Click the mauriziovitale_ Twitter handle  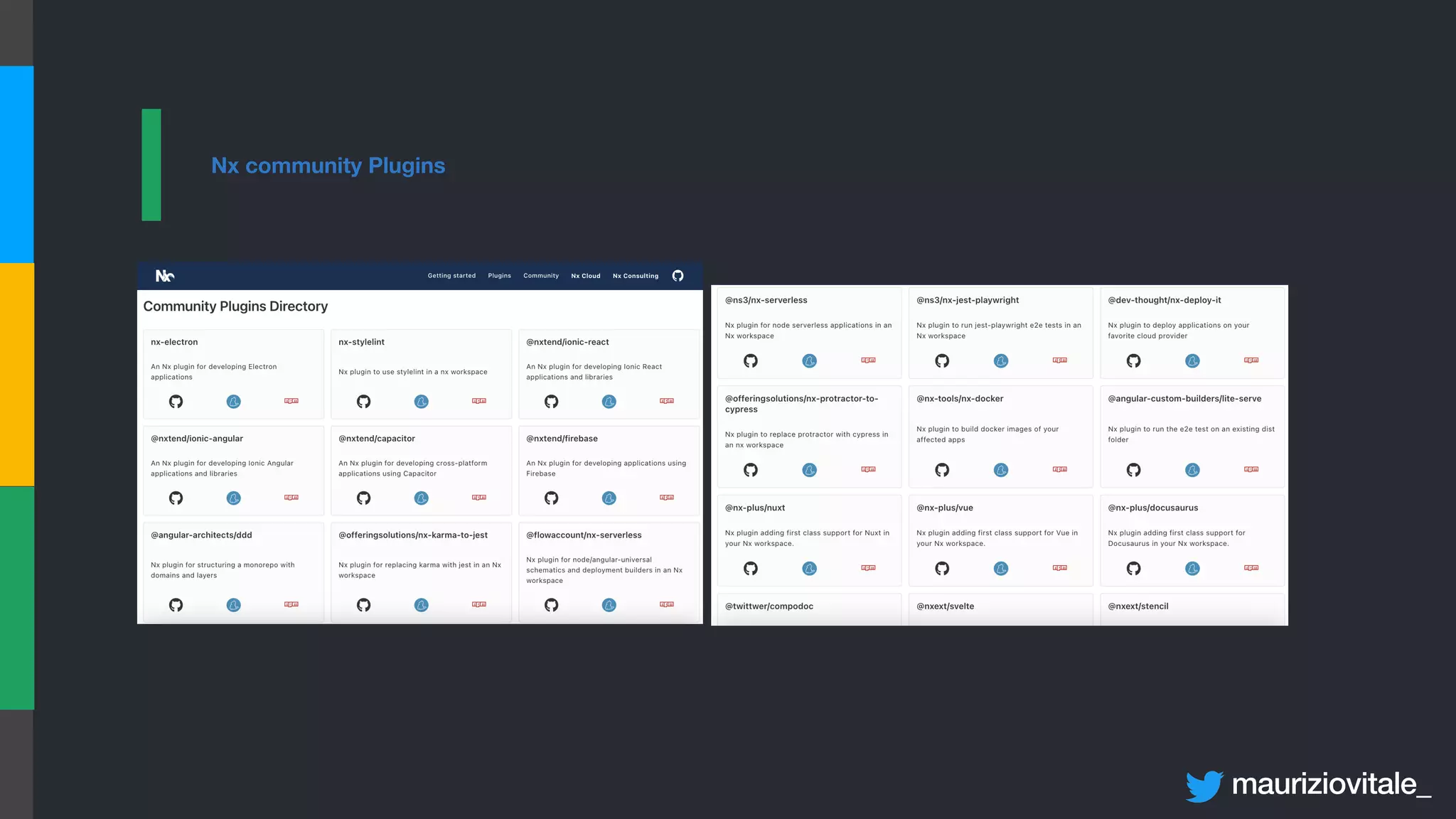(1331, 784)
